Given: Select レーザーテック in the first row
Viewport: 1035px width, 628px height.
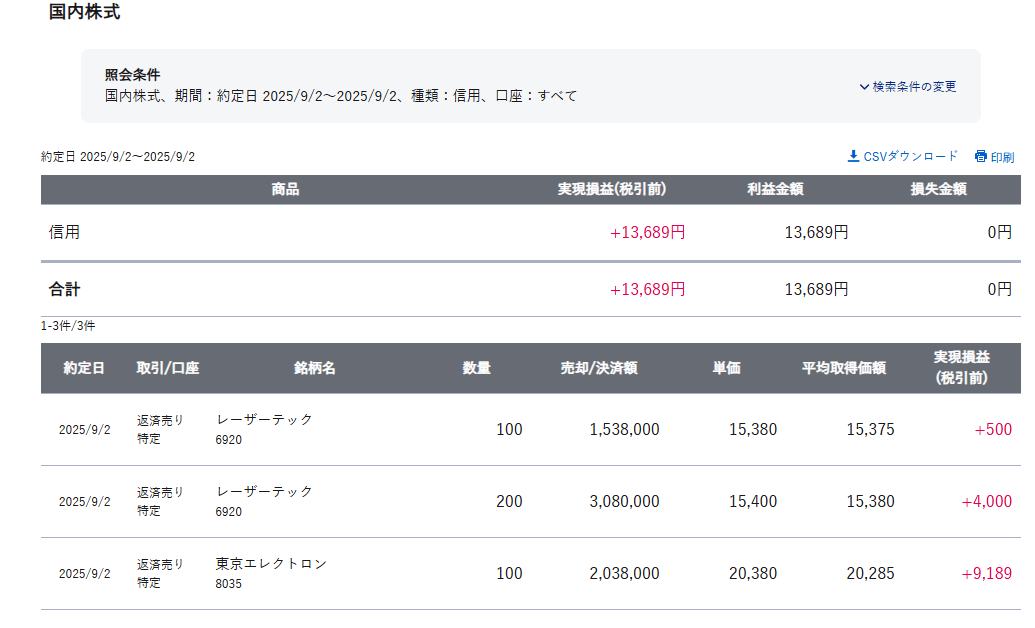Looking at the screenshot, I should coord(265,420).
